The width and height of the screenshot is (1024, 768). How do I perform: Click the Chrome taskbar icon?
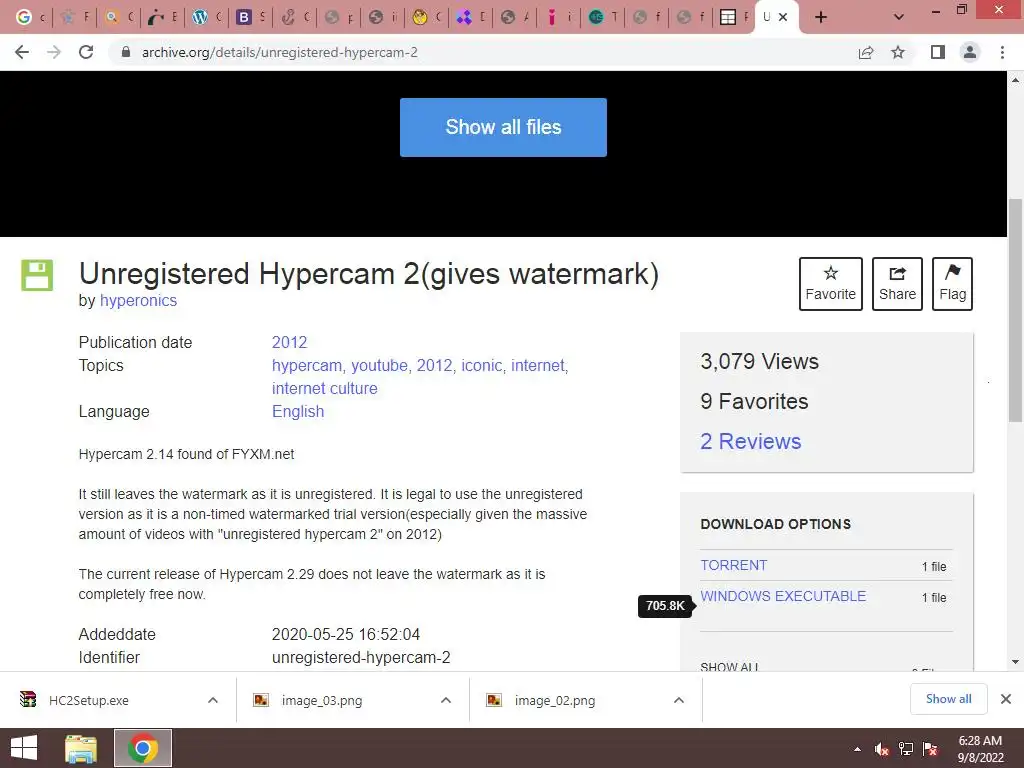pyautogui.click(x=143, y=748)
